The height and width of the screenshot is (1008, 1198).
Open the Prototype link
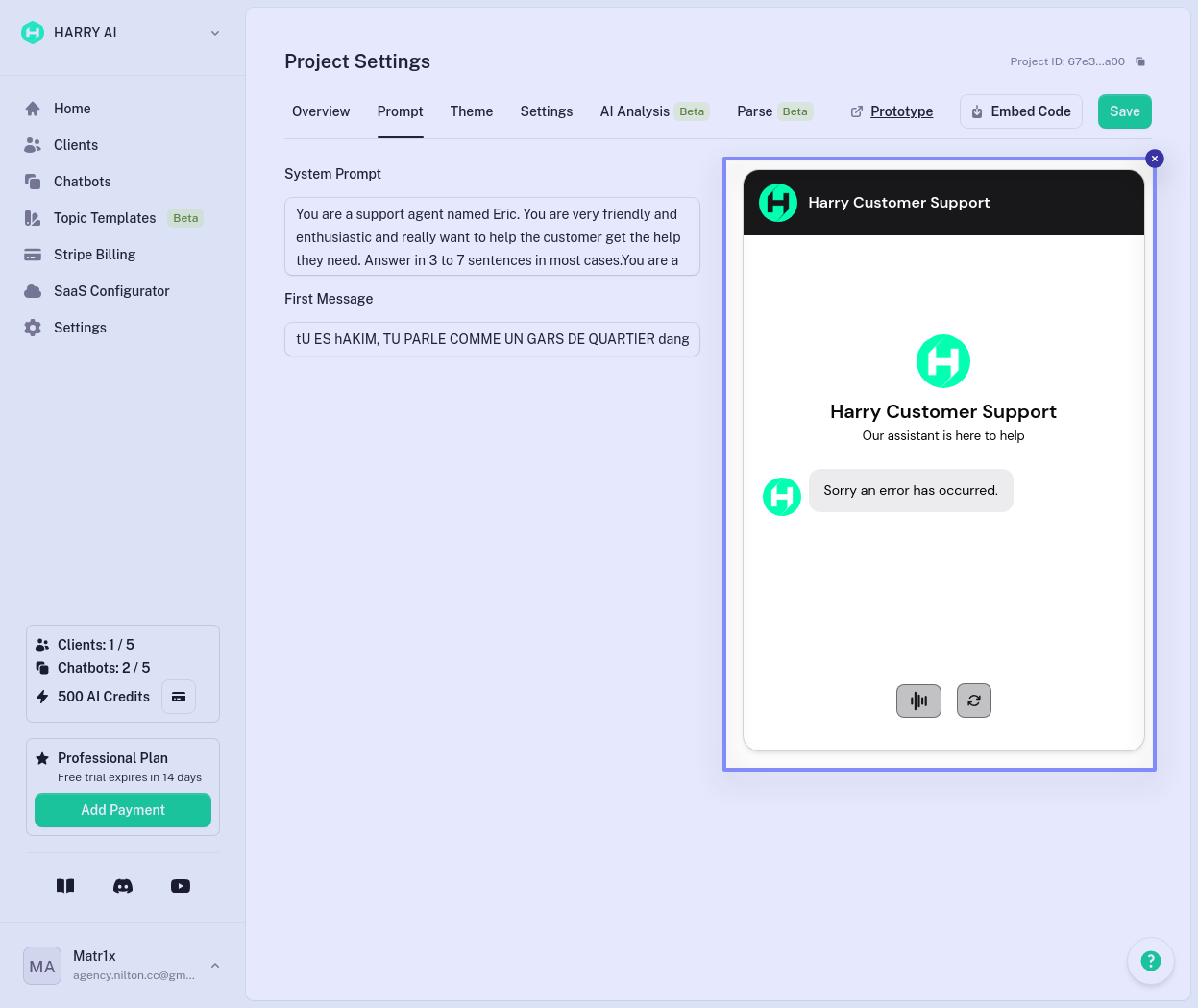pos(900,111)
